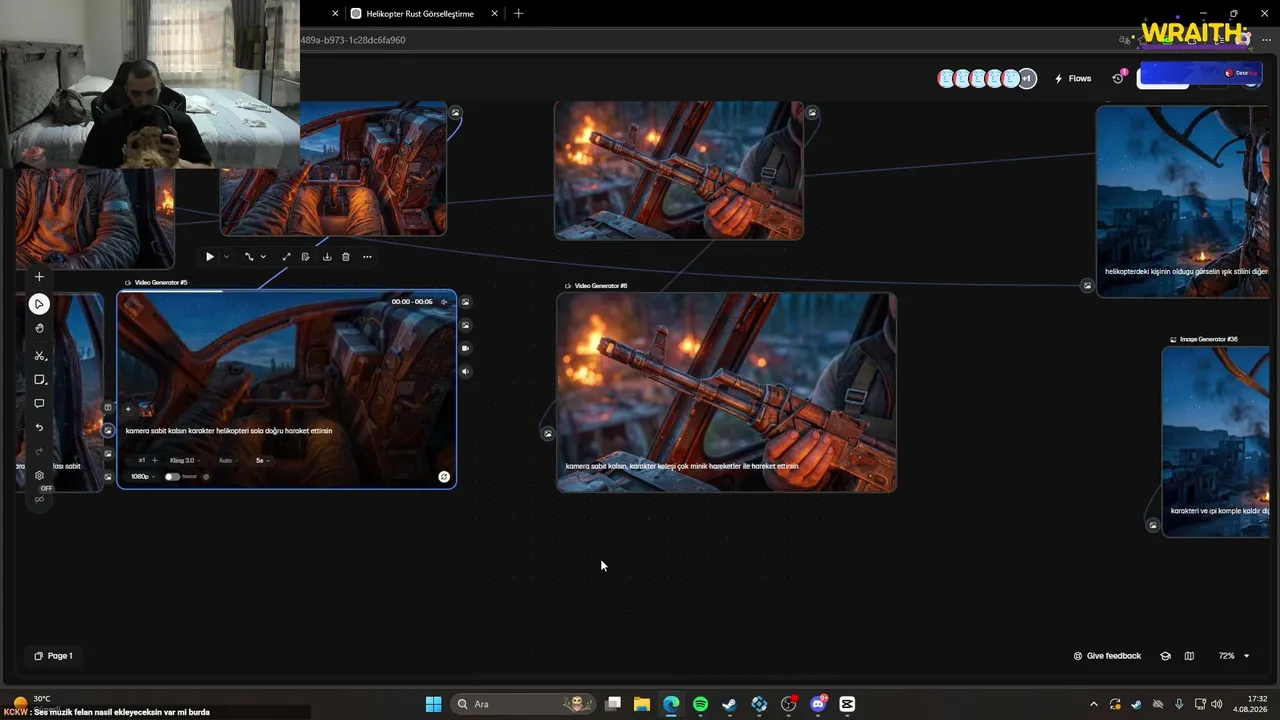Undo the last canvas action
Viewport: 1280px width, 720px height.
[39, 428]
